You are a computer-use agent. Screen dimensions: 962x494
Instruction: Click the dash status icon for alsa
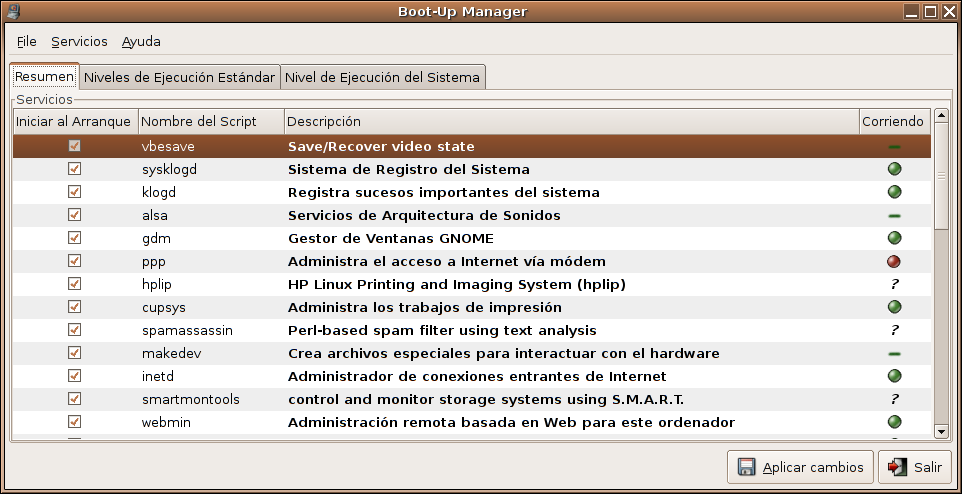(894, 215)
